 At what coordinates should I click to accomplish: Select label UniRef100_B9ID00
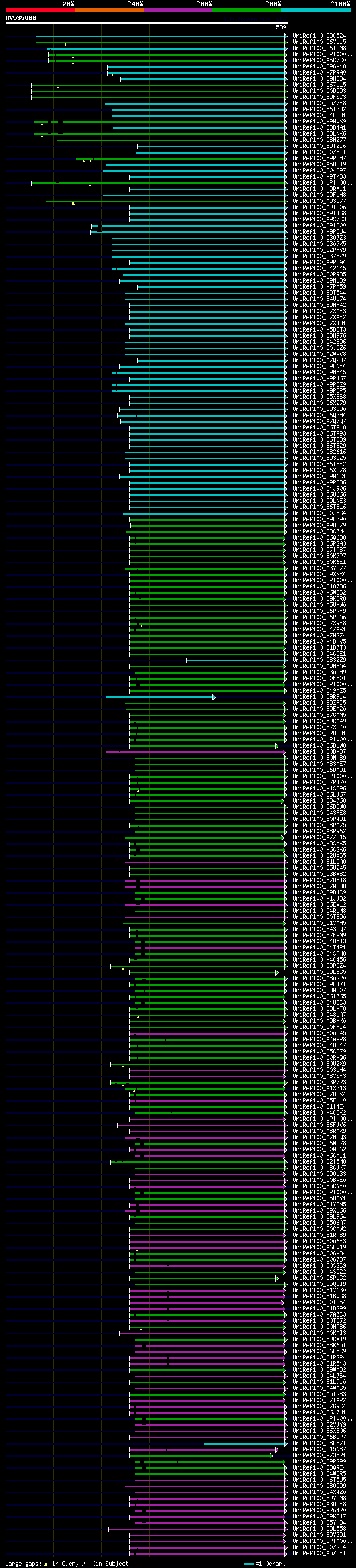319,226
